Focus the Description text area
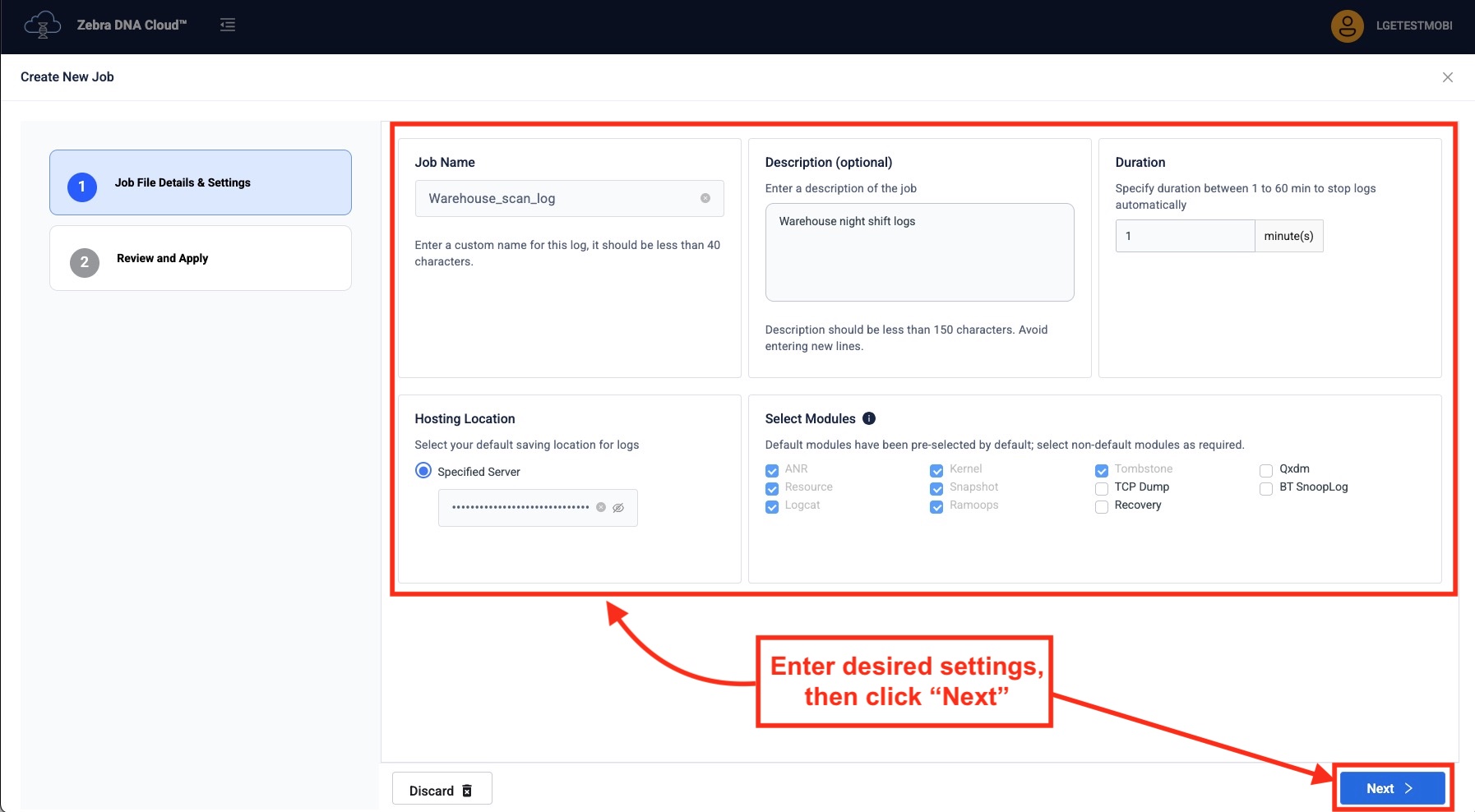 pyautogui.click(x=918, y=252)
